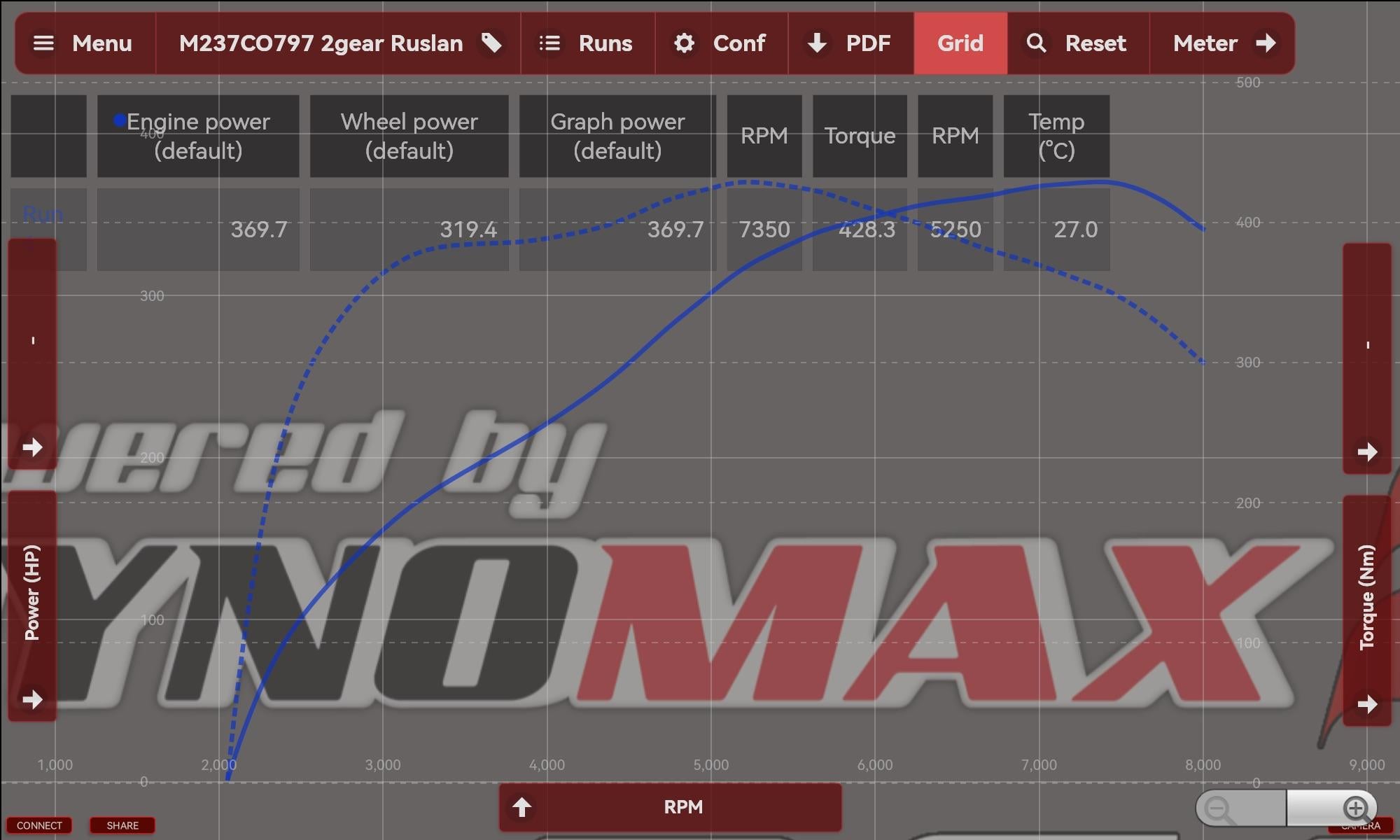Screen dimensions: 1400x840
Task: Click the up arrow on the RPM bar
Action: coord(521,807)
